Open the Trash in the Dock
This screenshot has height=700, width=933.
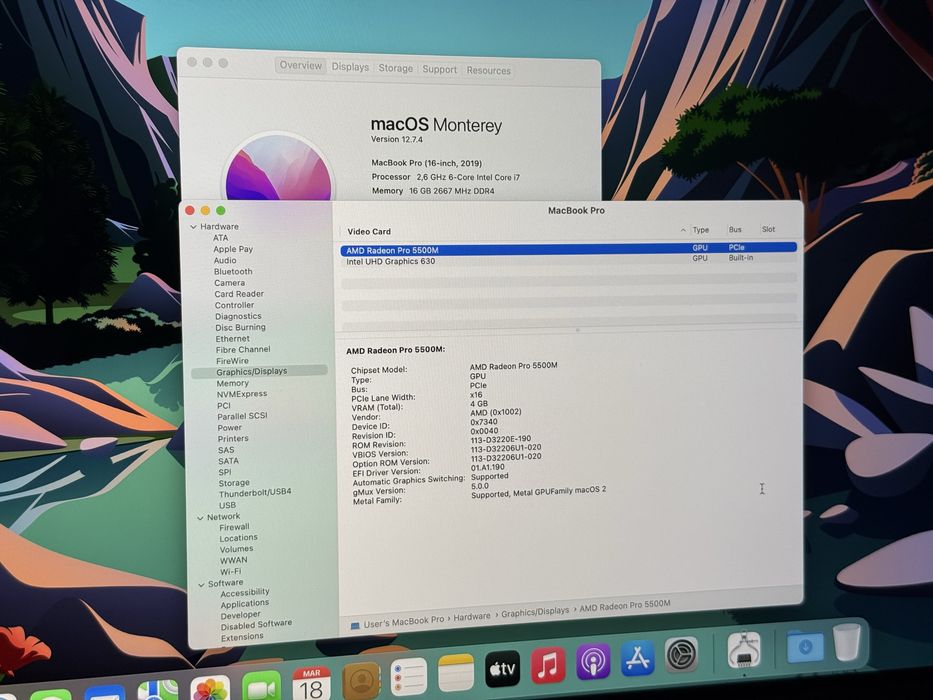(847, 642)
